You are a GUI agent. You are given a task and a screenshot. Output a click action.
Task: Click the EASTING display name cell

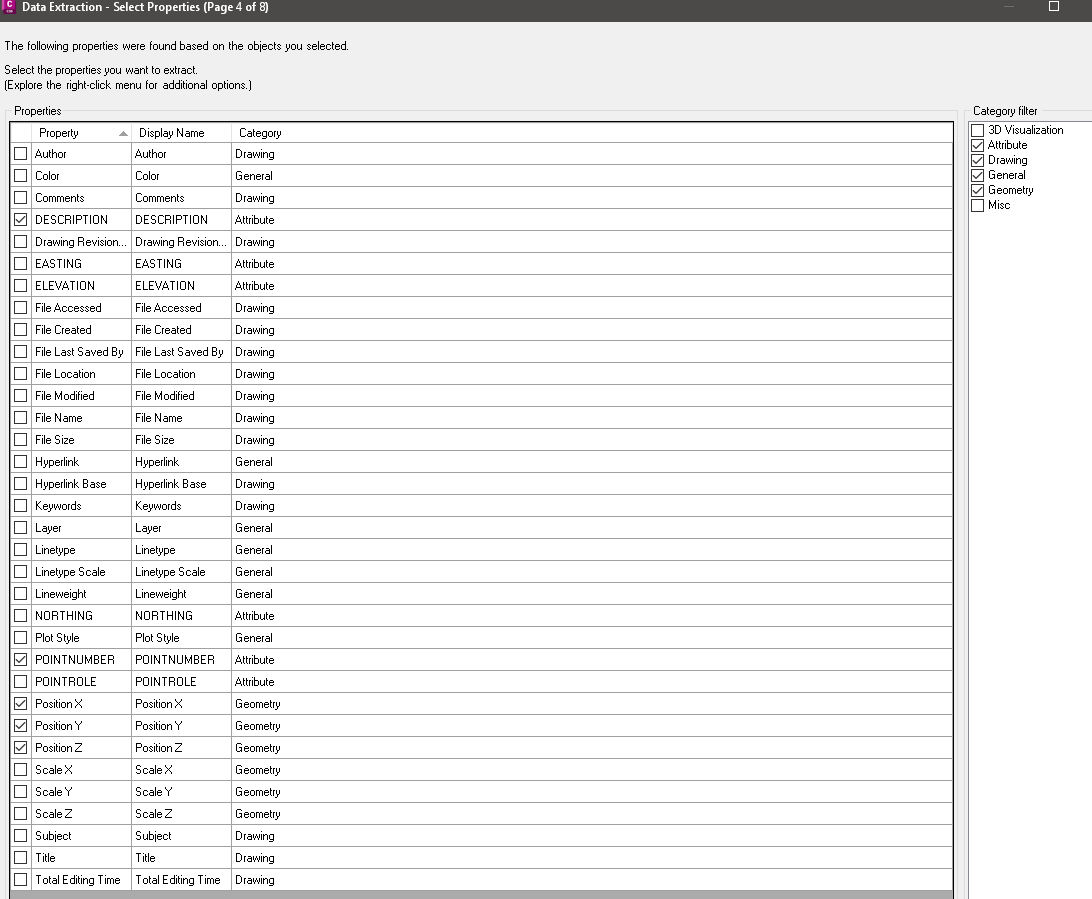coord(181,264)
